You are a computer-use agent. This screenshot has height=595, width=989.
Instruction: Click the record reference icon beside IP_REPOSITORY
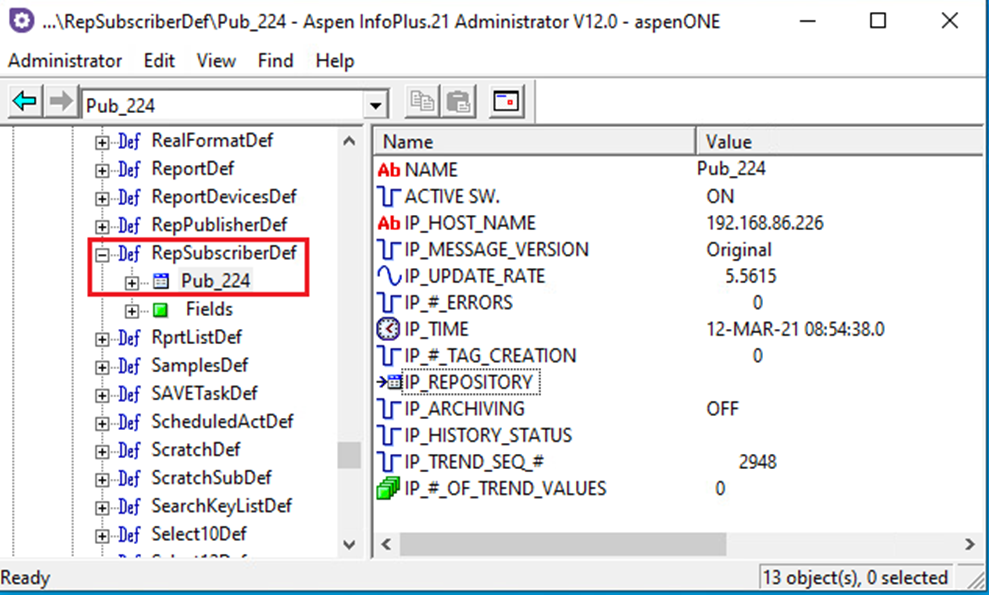[389, 382]
